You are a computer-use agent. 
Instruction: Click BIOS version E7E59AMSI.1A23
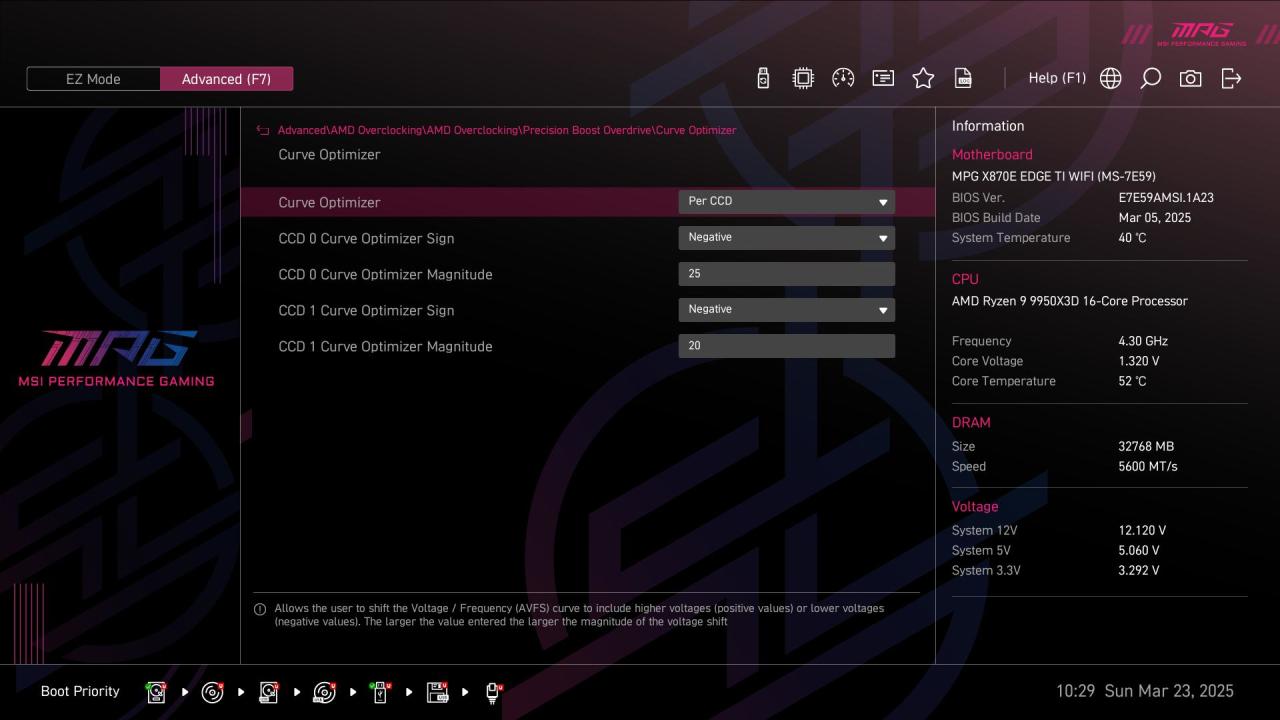point(1166,198)
